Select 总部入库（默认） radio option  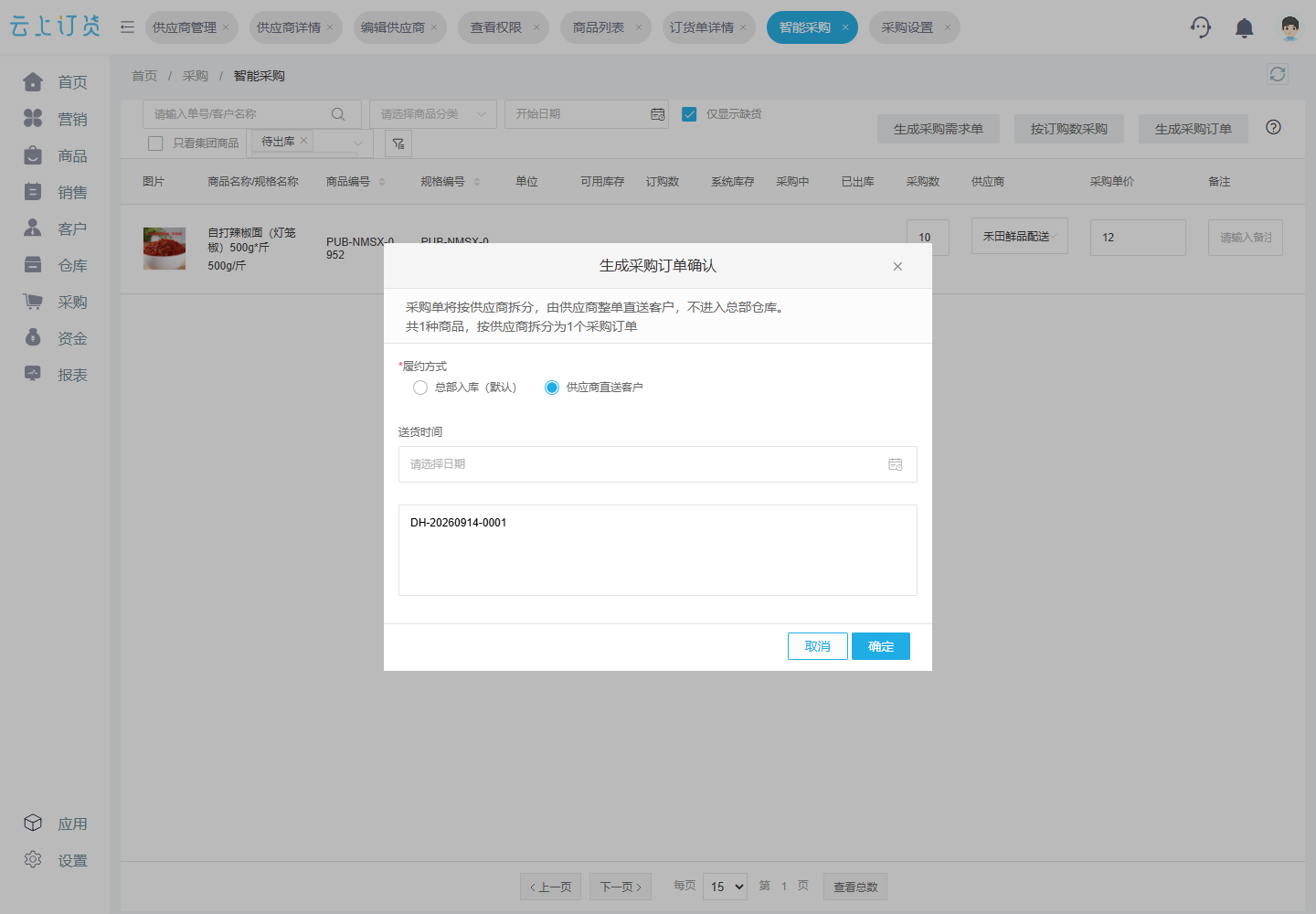tap(420, 388)
